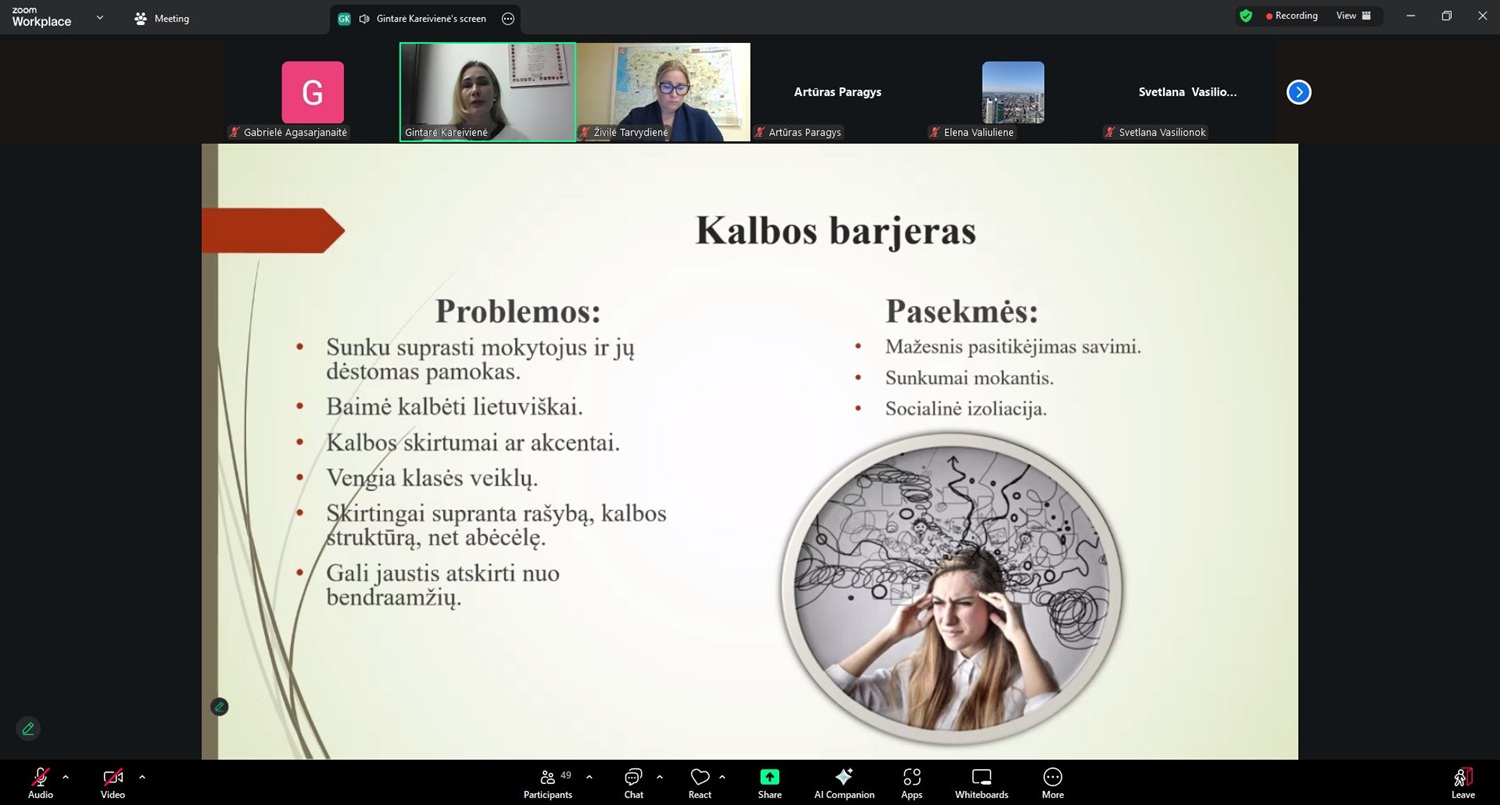Screen dimensions: 1500x805
Task: Expand video settings arrow next to Video
Action: tap(142, 777)
